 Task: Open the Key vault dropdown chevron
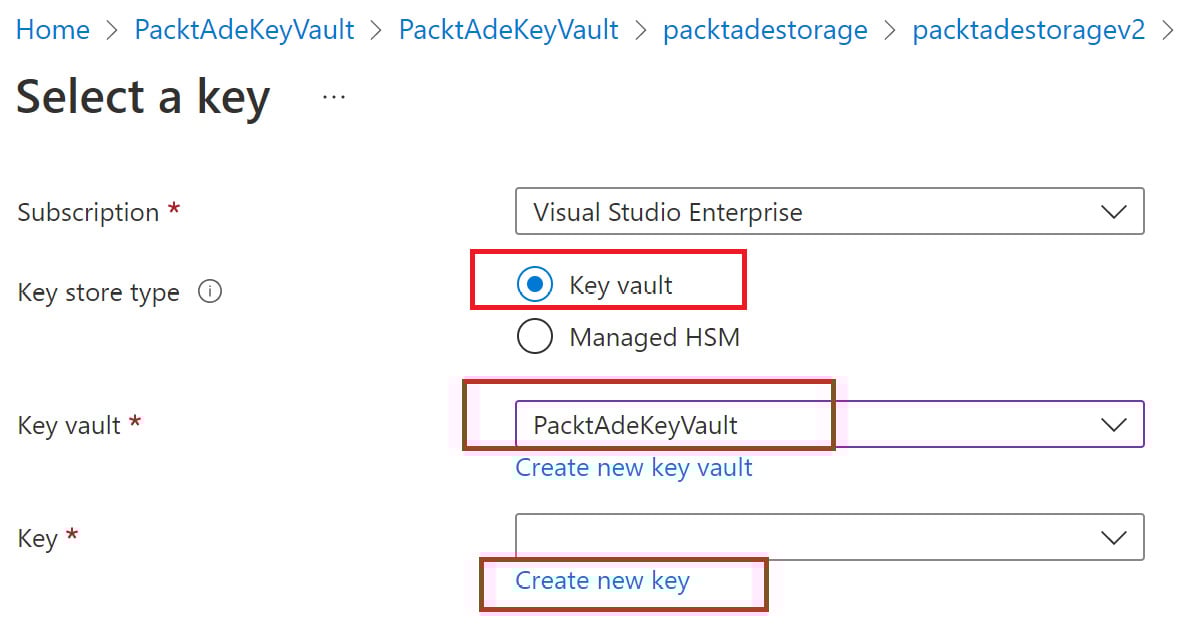click(1113, 425)
